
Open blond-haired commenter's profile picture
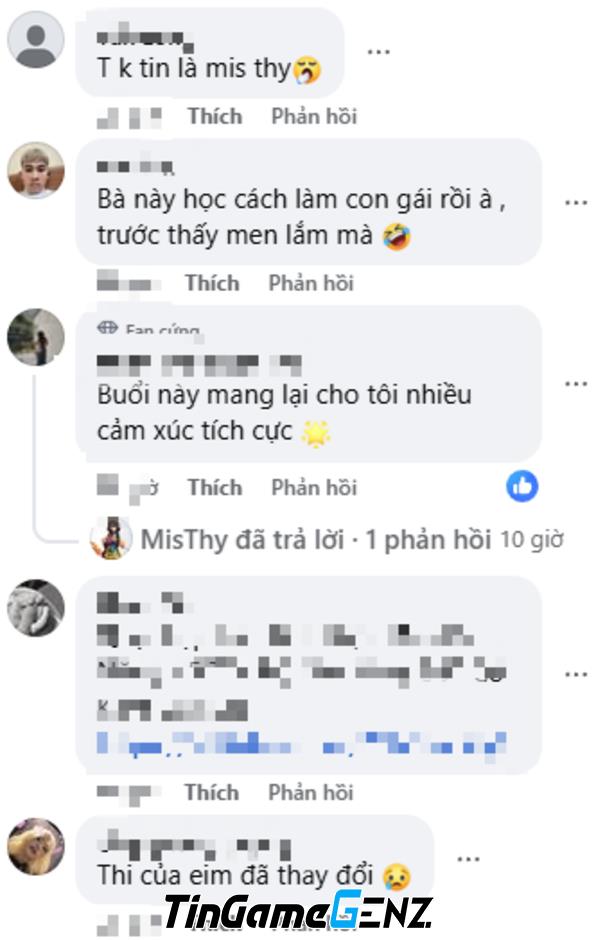(x=35, y=170)
